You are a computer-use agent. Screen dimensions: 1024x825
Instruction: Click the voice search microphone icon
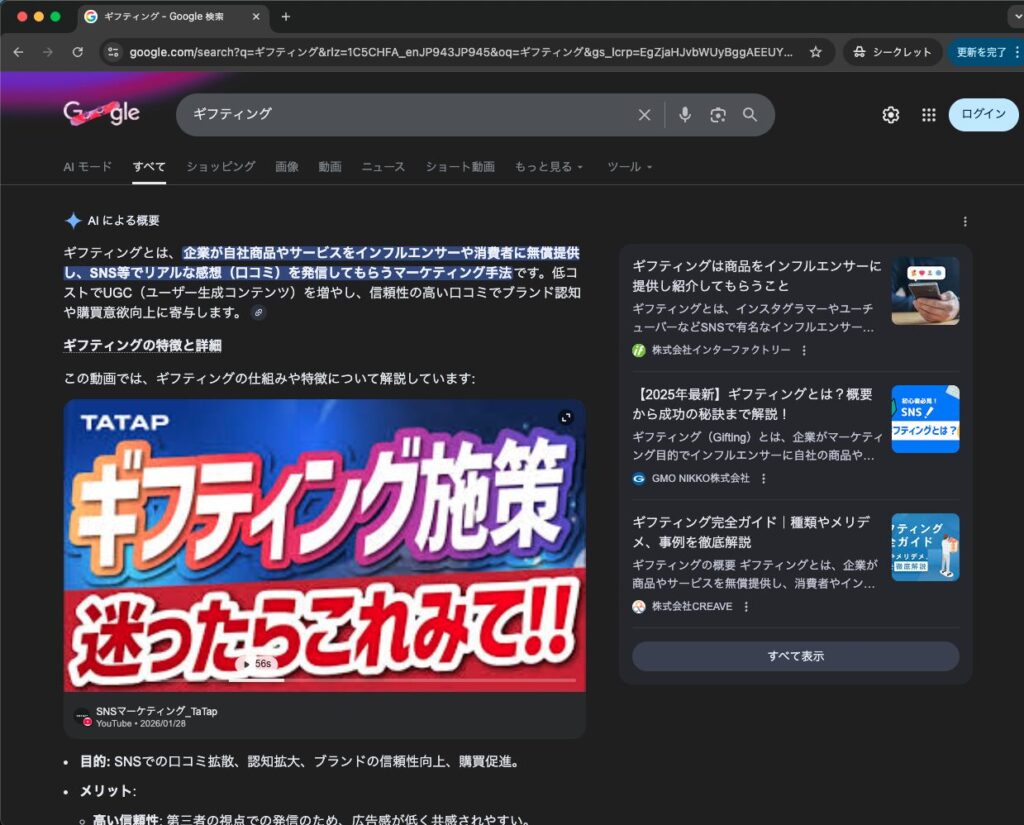click(x=685, y=115)
